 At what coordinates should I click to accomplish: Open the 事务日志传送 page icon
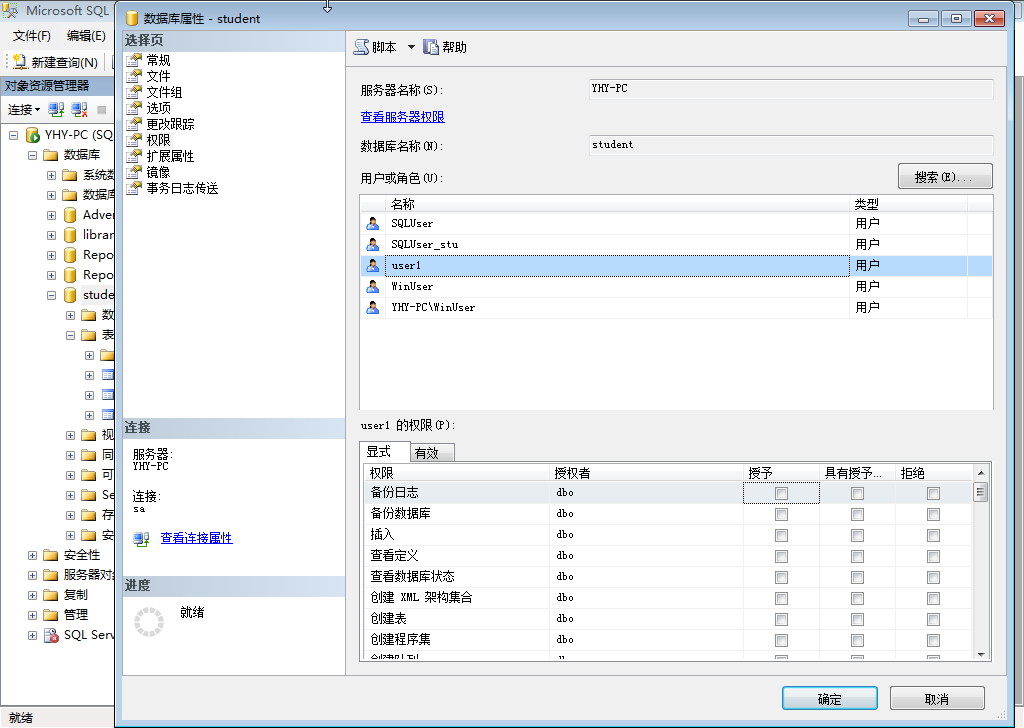pos(134,188)
